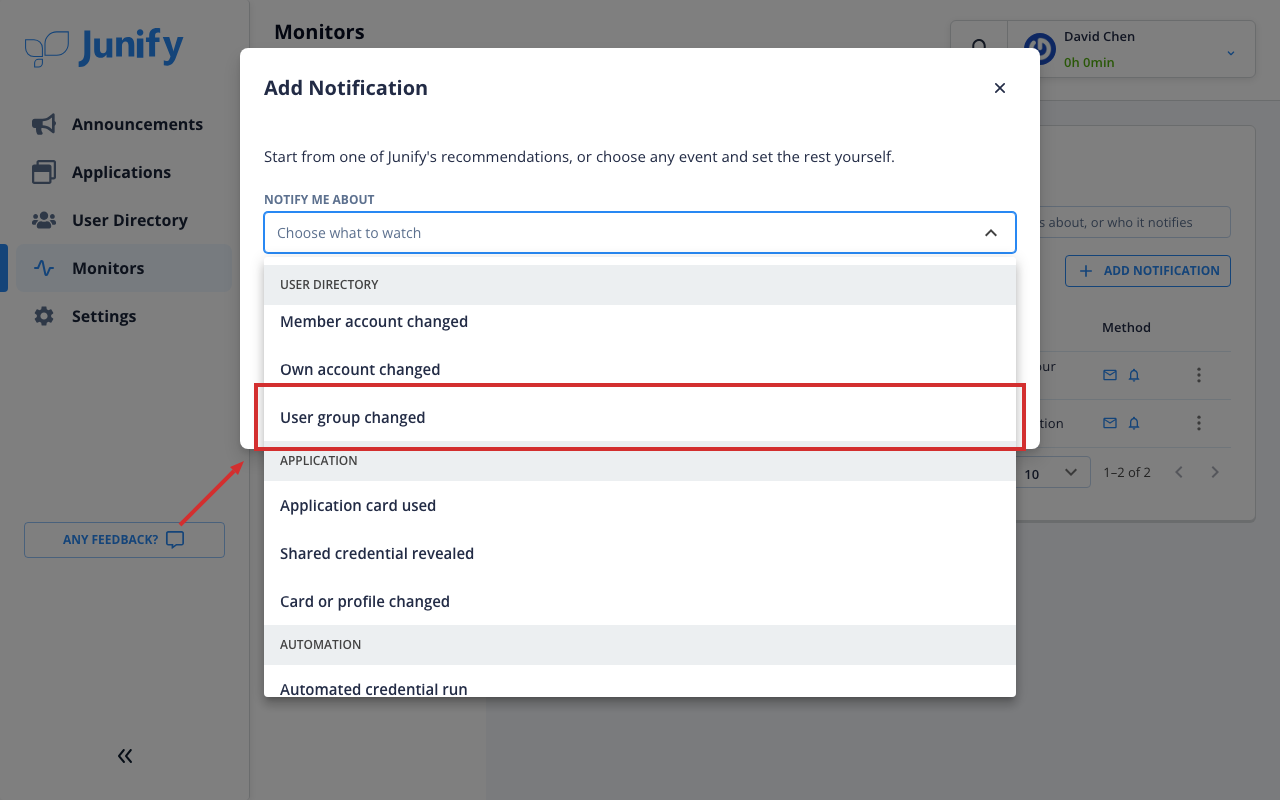The height and width of the screenshot is (800, 1280).
Task: Open the three-dot menu of the first monitor row
Action: (x=1199, y=375)
